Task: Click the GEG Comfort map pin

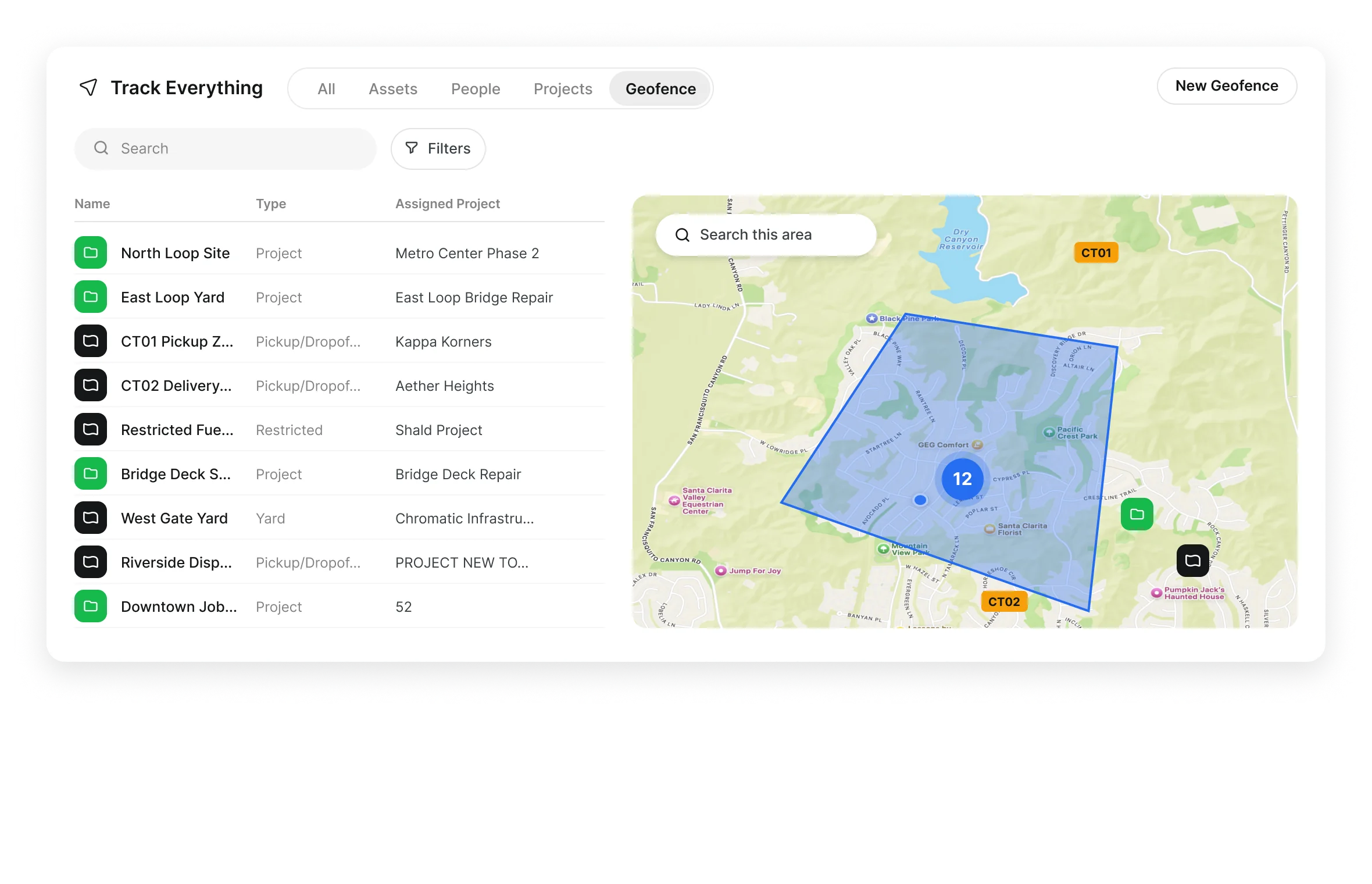Action: [978, 445]
